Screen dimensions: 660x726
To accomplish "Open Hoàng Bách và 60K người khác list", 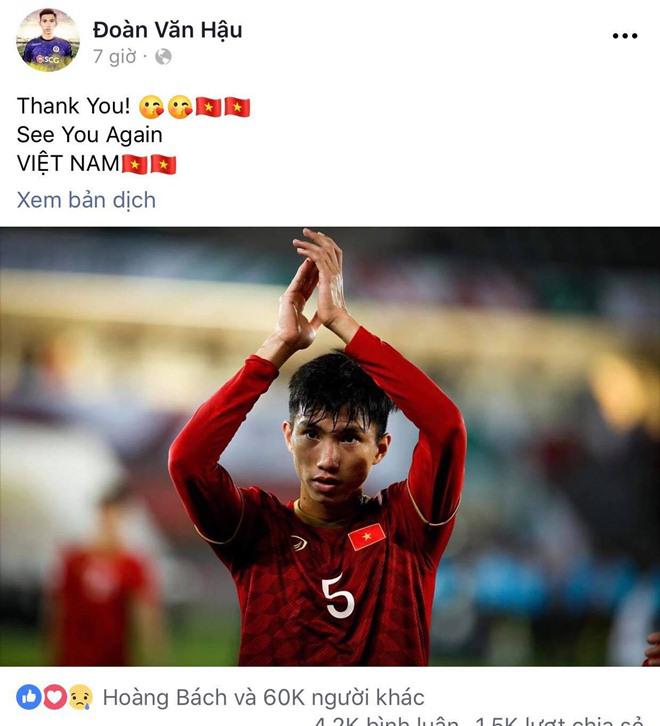I will point(263,697).
